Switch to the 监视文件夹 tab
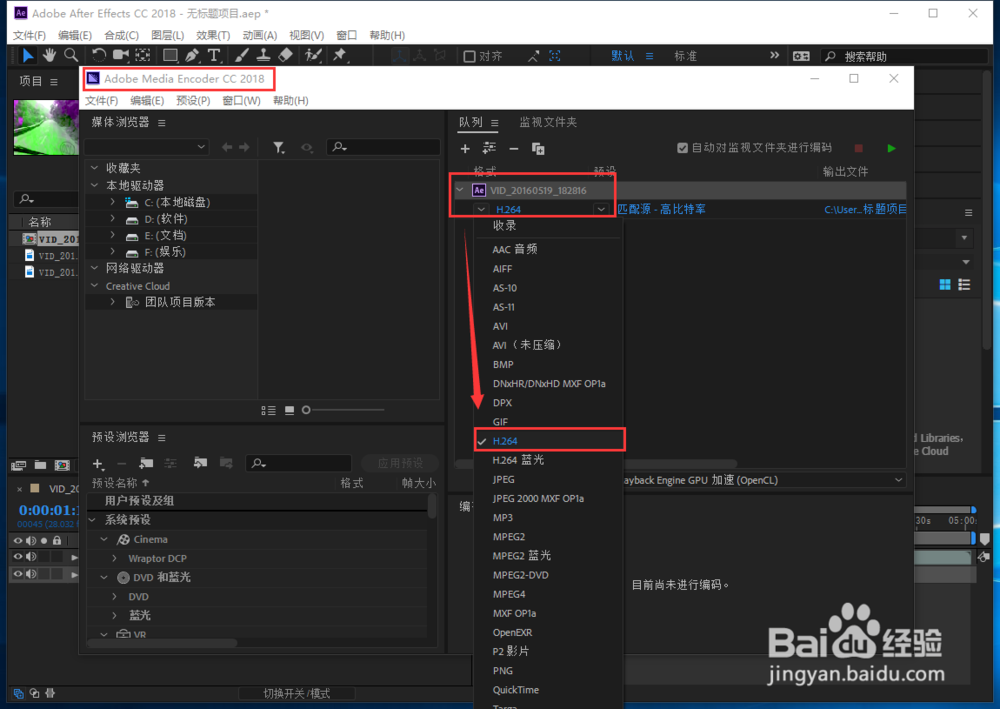1000x709 pixels. coord(548,122)
